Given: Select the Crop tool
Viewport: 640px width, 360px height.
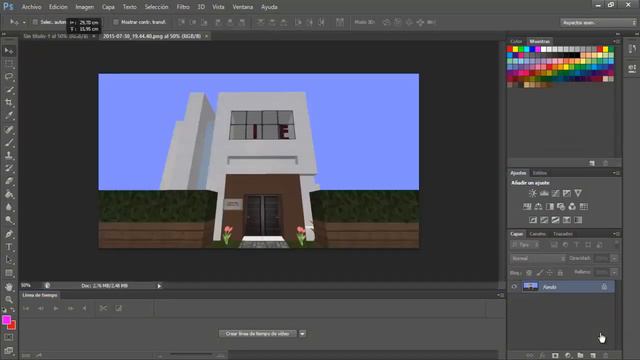Looking at the screenshot, I should [x=9, y=102].
